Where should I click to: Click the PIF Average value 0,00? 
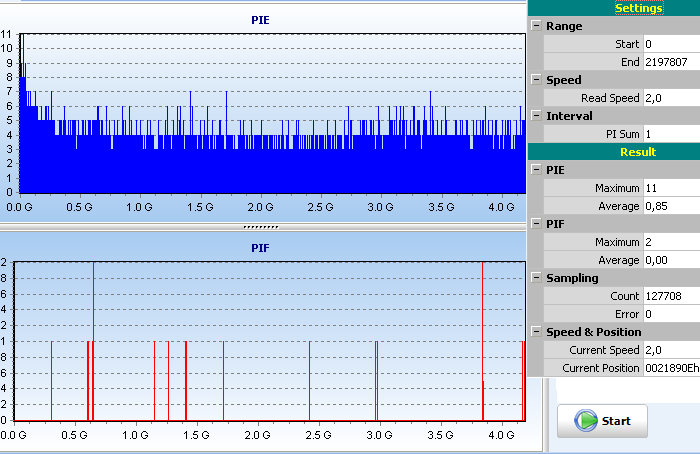click(671, 260)
